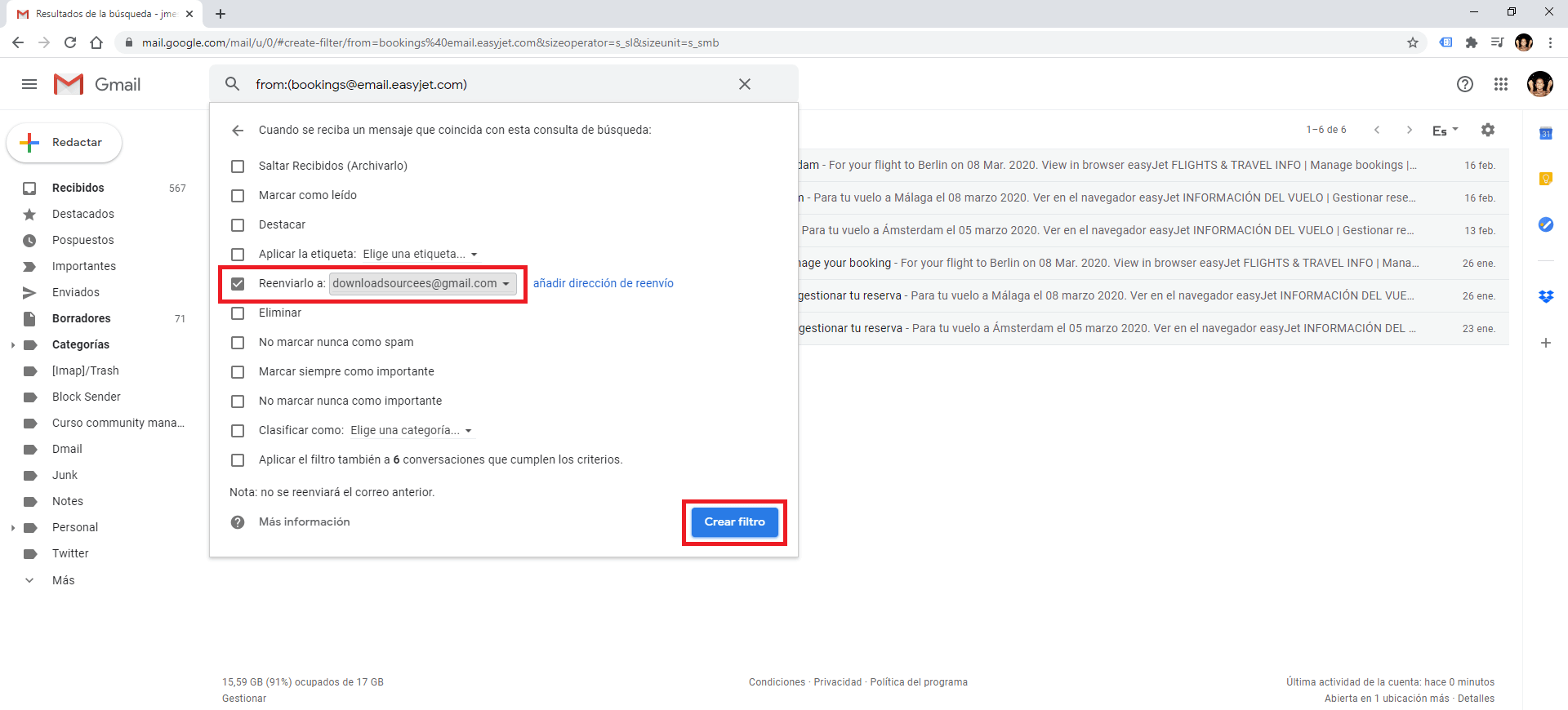Open the Tasks side panel icon
The width and height of the screenshot is (1568, 710).
(1546, 224)
